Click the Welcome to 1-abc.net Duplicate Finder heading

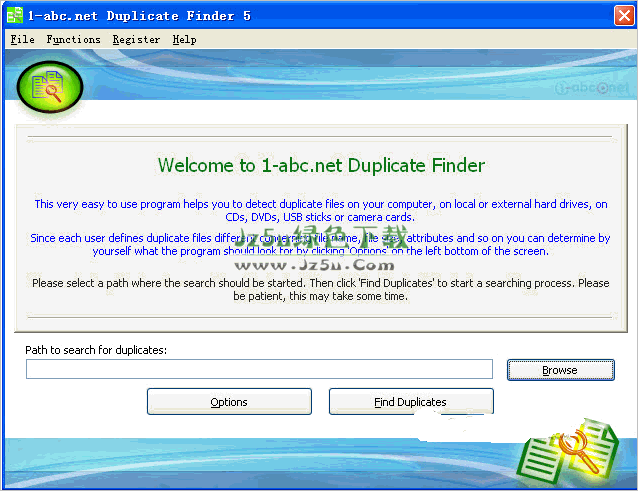point(321,165)
